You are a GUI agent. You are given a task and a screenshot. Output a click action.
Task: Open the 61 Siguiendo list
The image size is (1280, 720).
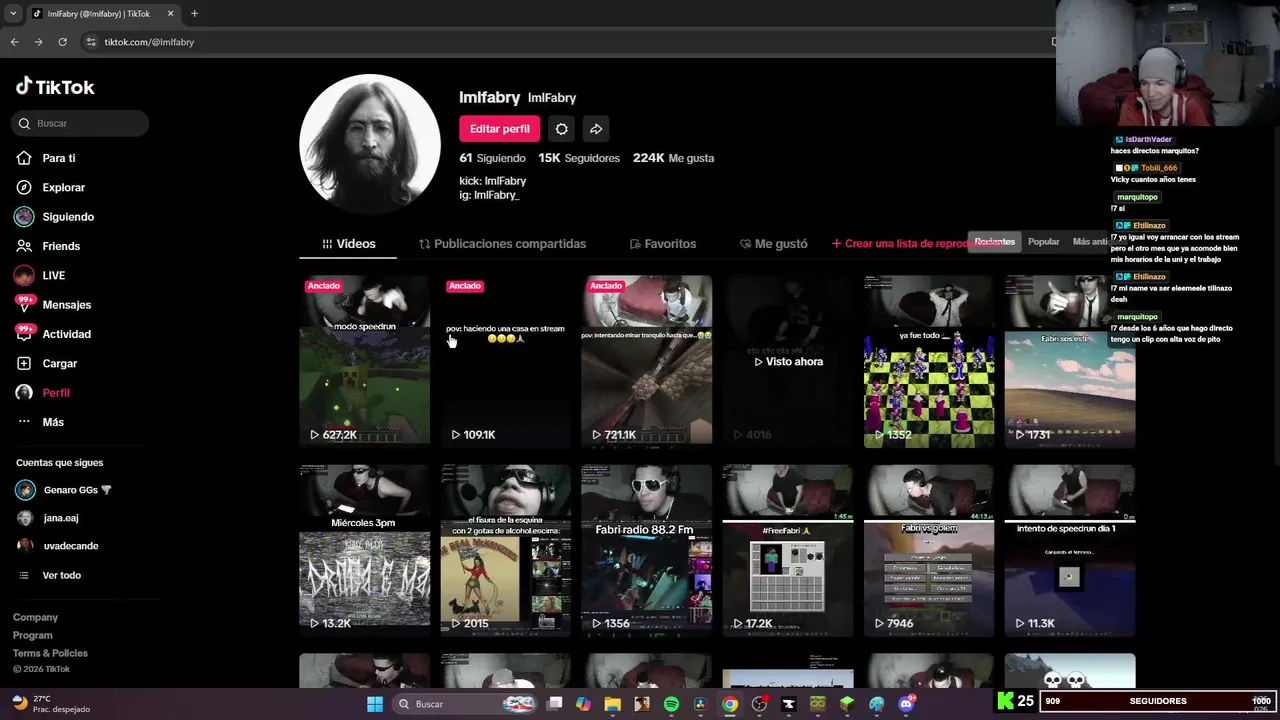(492, 158)
